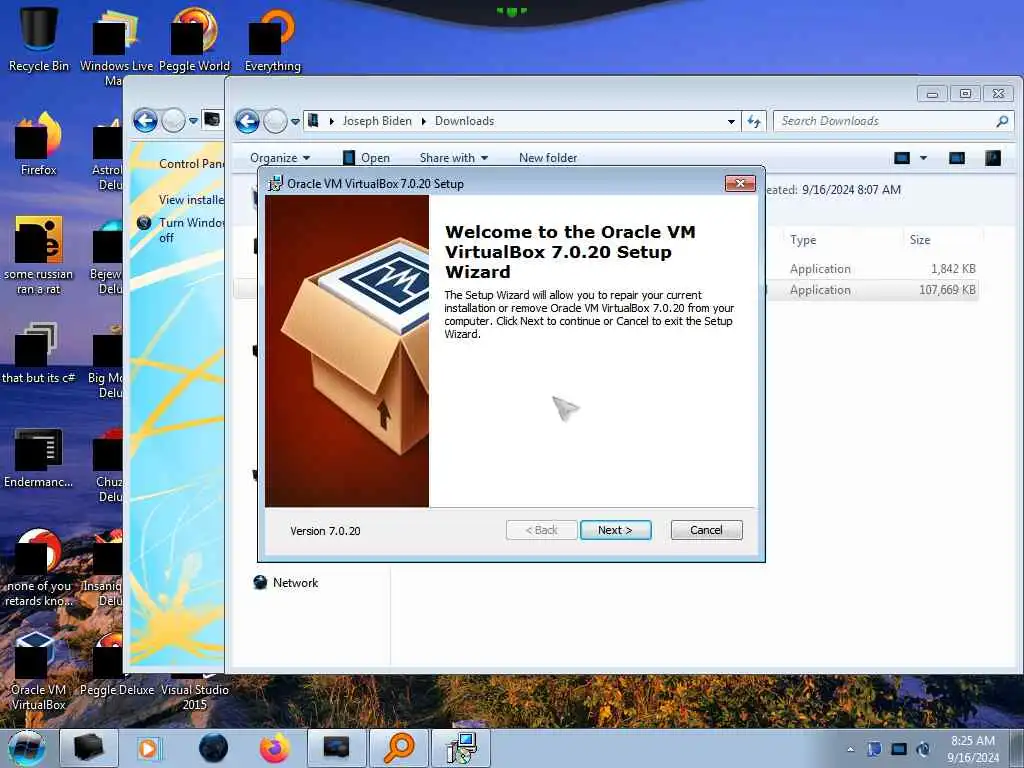Open Firefox desktop shortcut

pos(39,145)
